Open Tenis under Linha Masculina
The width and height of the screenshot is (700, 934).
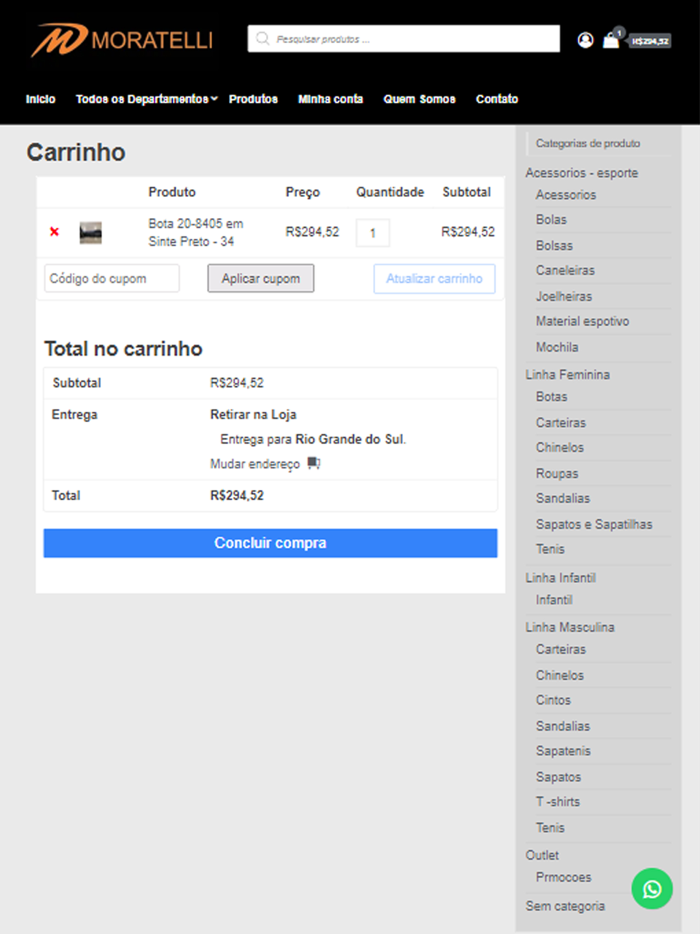click(x=550, y=827)
